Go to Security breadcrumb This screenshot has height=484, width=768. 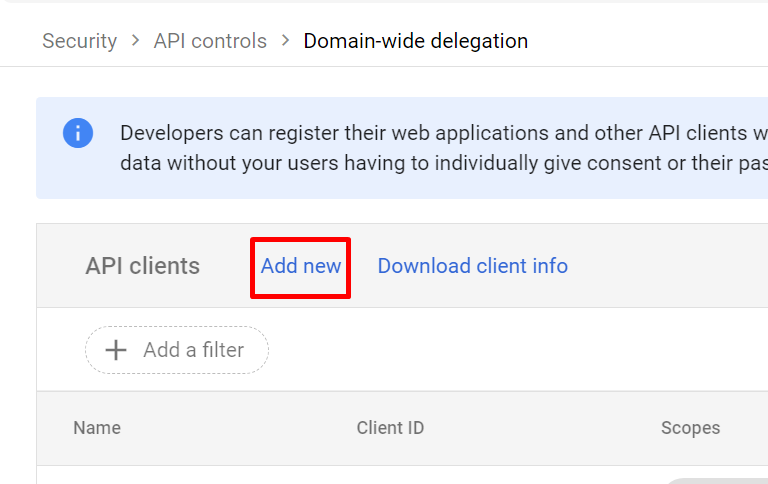pos(79,41)
